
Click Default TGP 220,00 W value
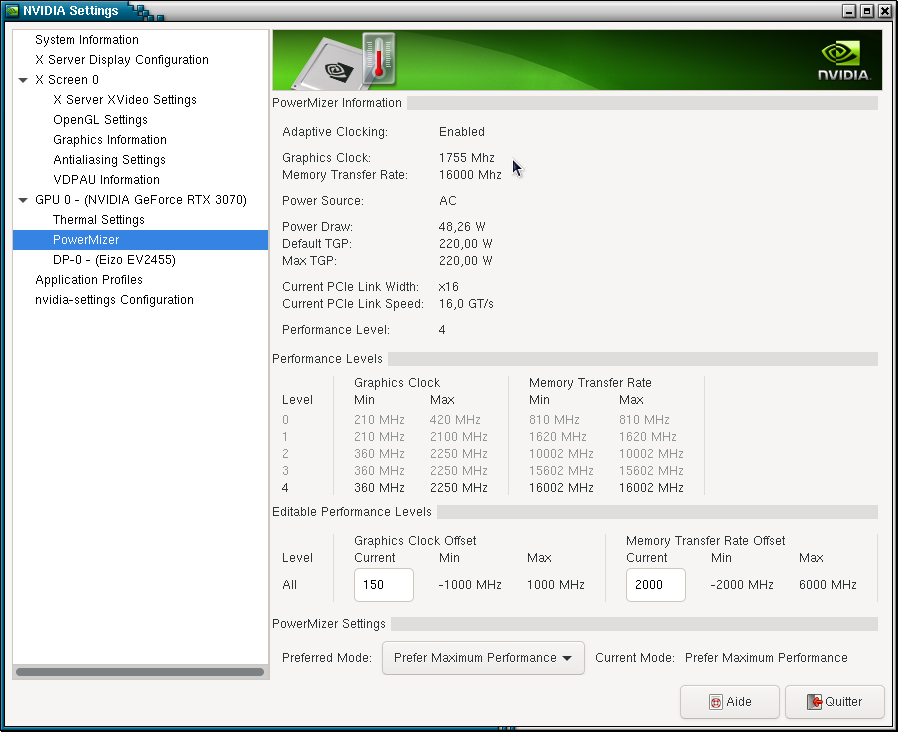click(x=466, y=244)
